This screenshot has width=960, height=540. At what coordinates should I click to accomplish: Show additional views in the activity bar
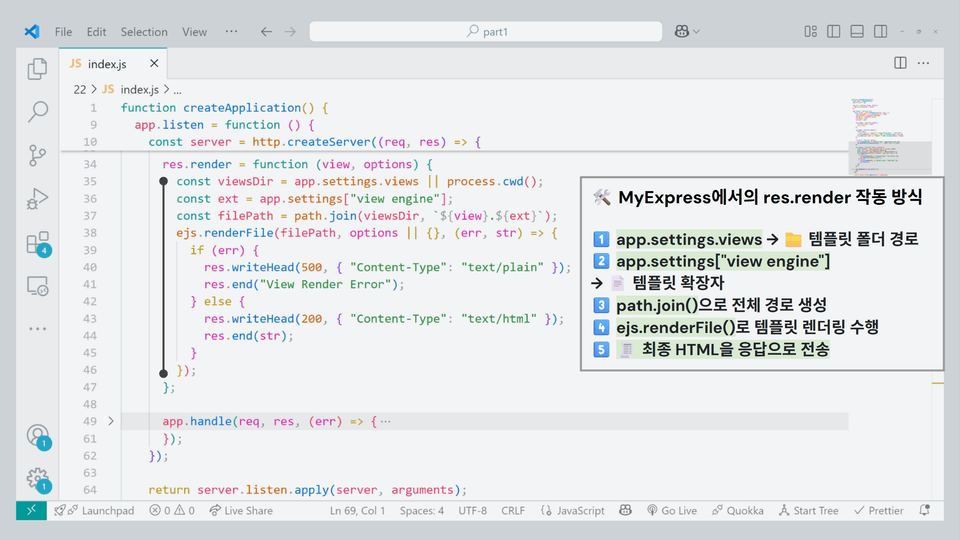click(x=37, y=329)
